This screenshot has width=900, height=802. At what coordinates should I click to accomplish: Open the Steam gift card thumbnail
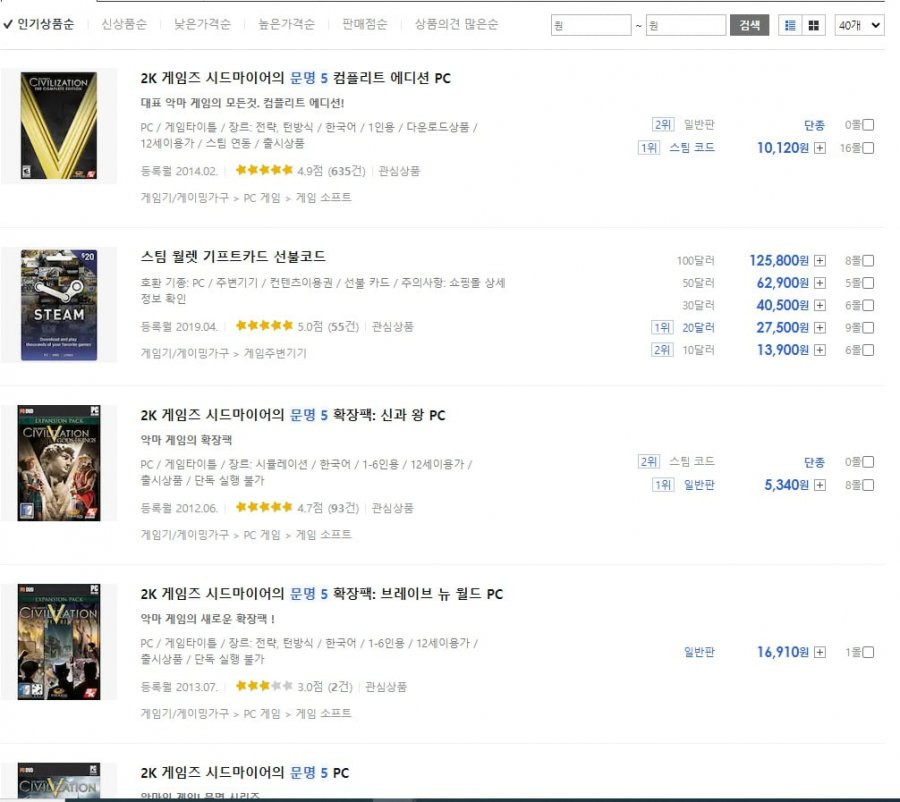tap(59, 305)
